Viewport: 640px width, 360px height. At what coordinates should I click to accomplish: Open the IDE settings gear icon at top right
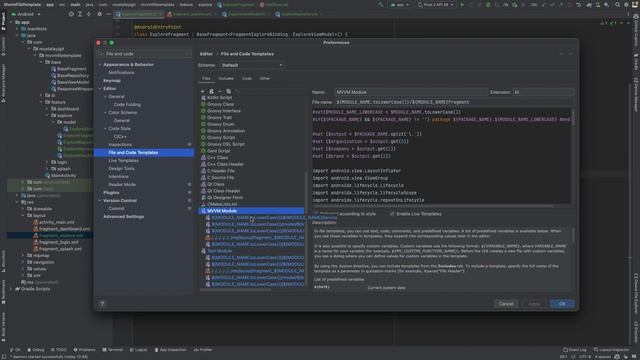coord(626,5)
